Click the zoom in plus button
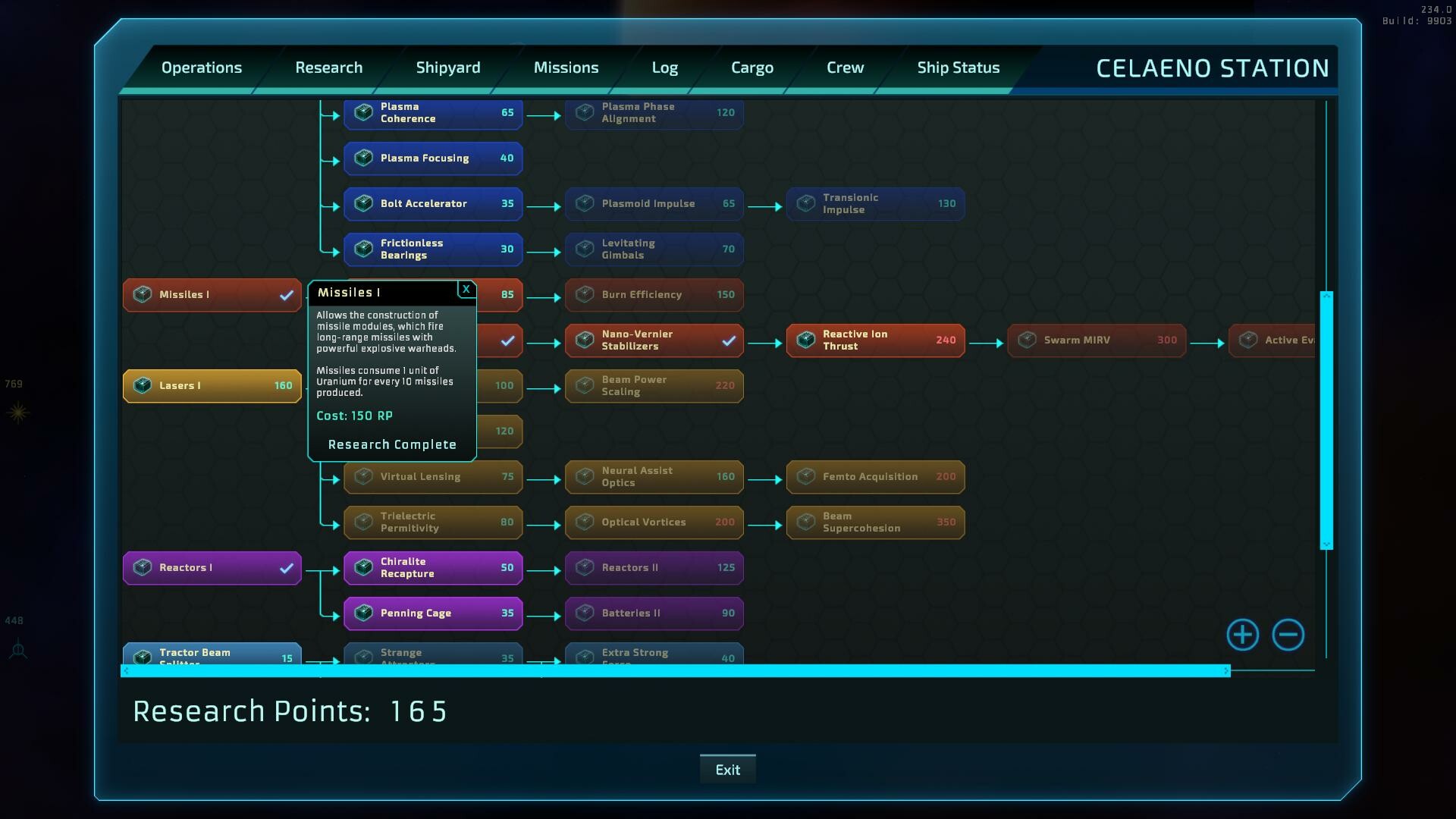1456x819 pixels. pos(1242,634)
